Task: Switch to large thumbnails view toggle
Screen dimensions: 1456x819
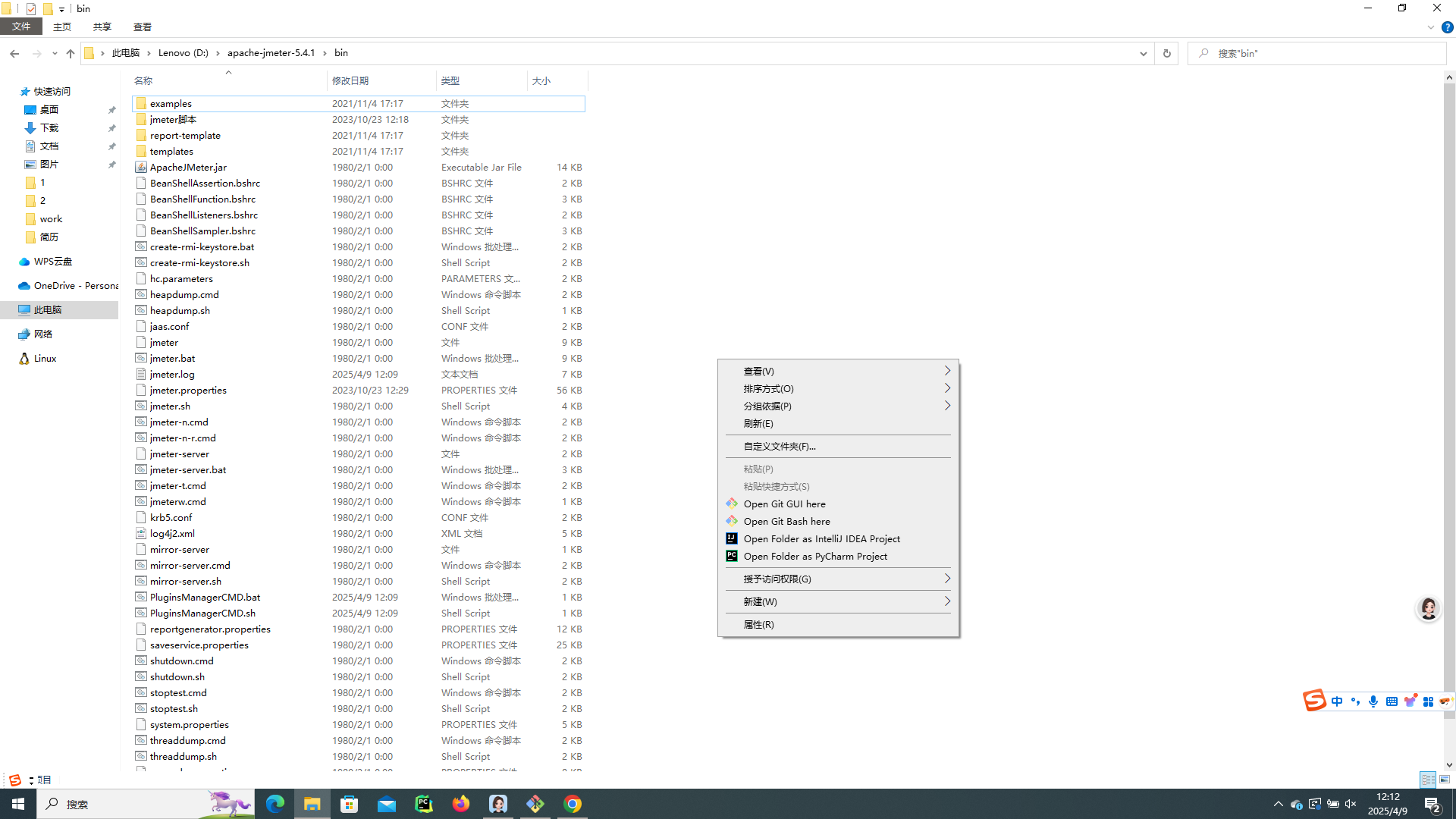Action: click(x=1445, y=780)
